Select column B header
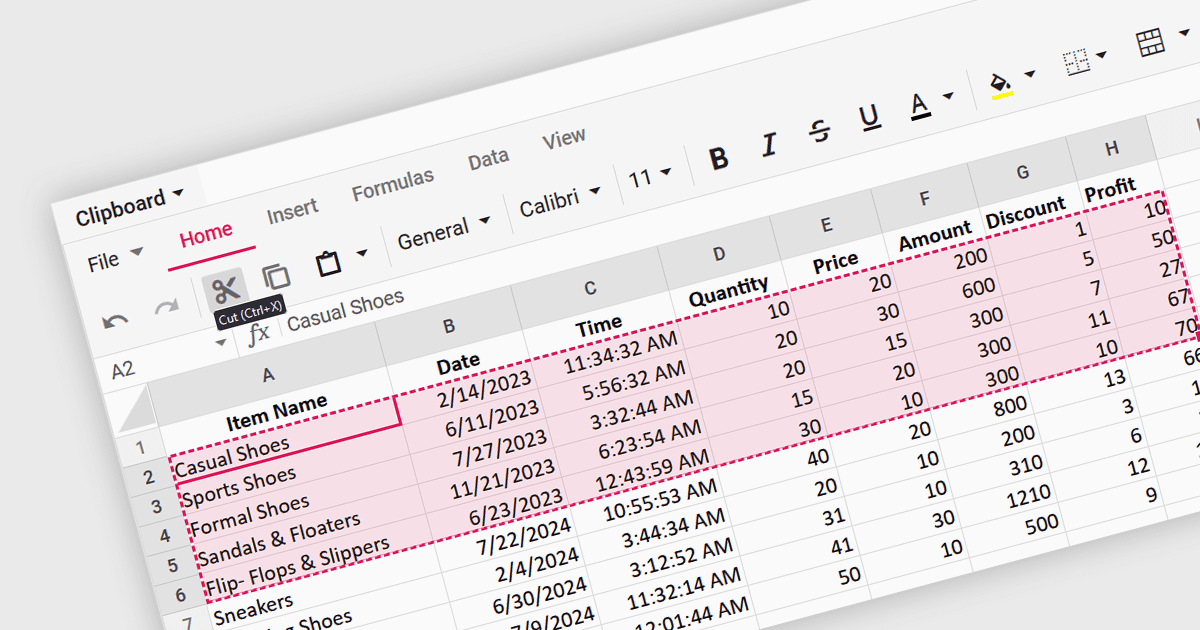The image size is (1200, 630). [449, 326]
